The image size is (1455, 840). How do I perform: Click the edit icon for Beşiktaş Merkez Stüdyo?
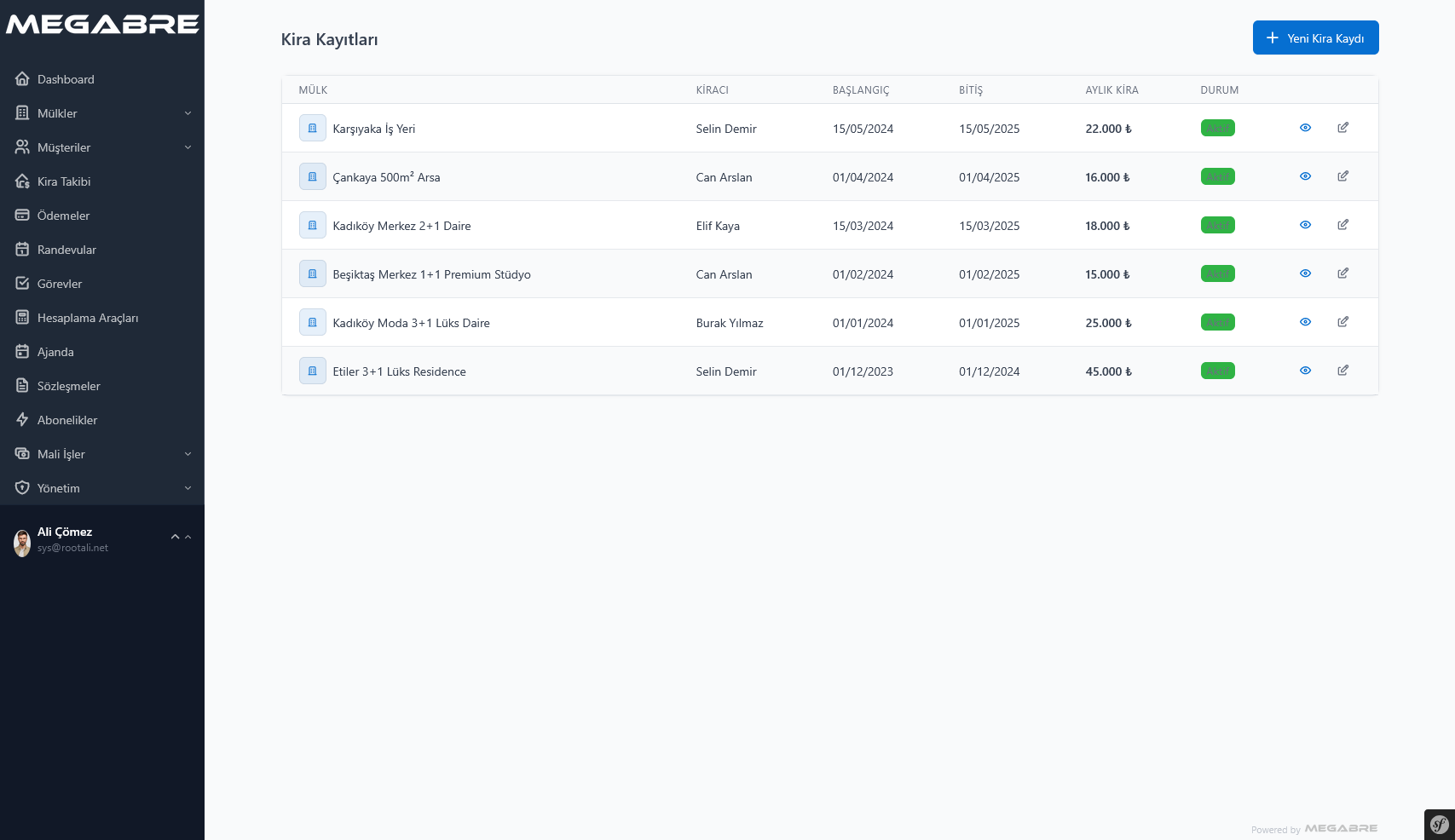tap(1342, 273)
